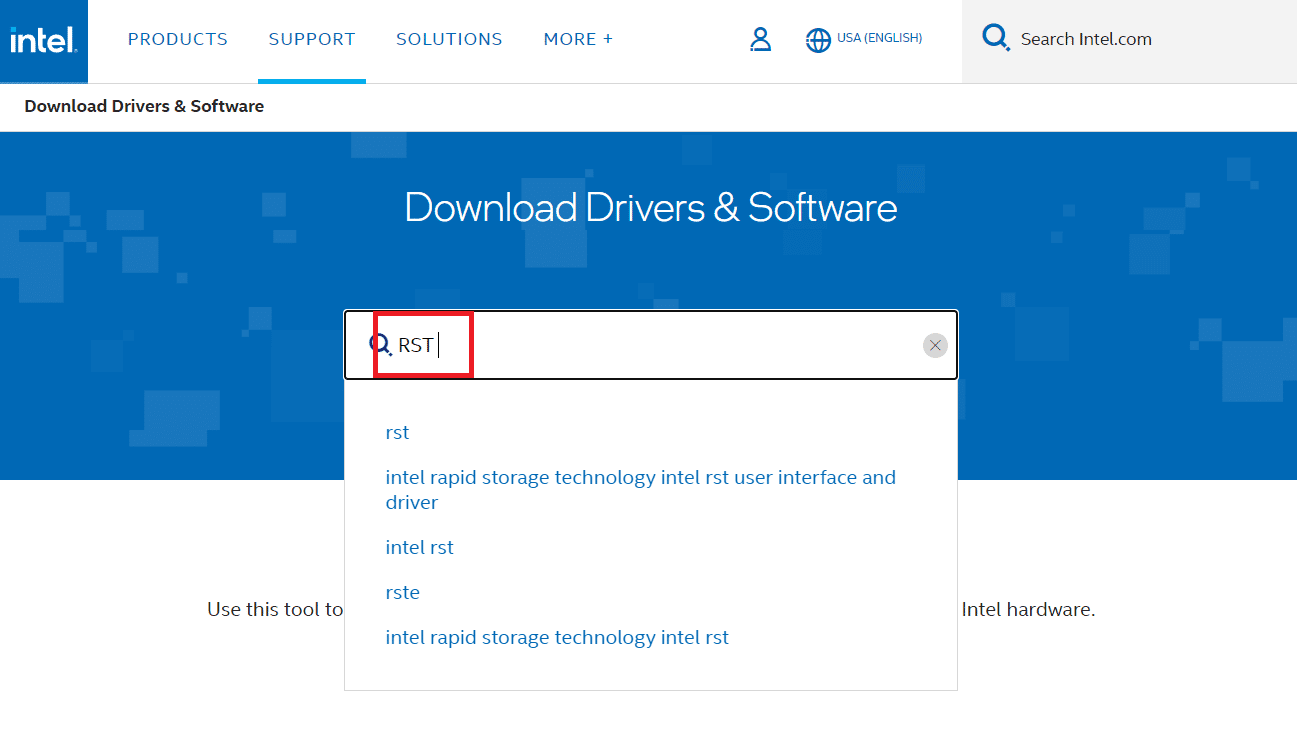Image resolution: width=1297 pixels, height=734 pixels.
Task: Click the Download Drivers & Software breadcrumb
Action: tap(143, 106)
